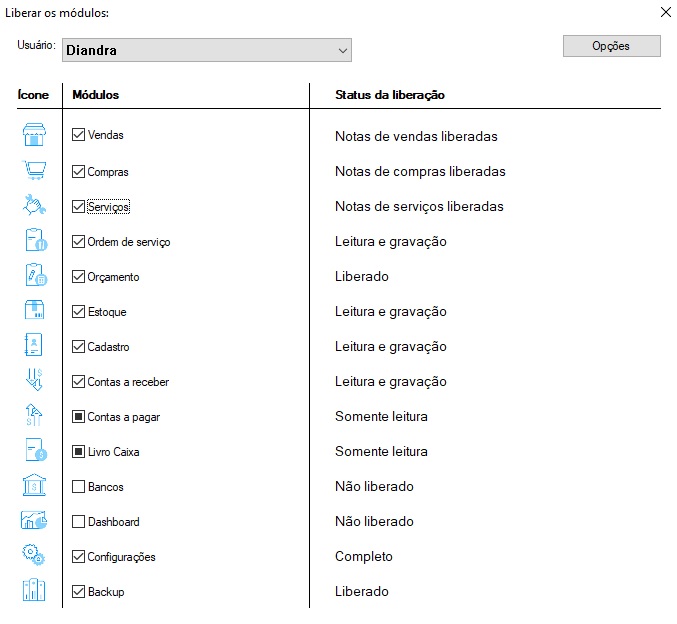Close the Liberar os módulos window

point(665,13)
